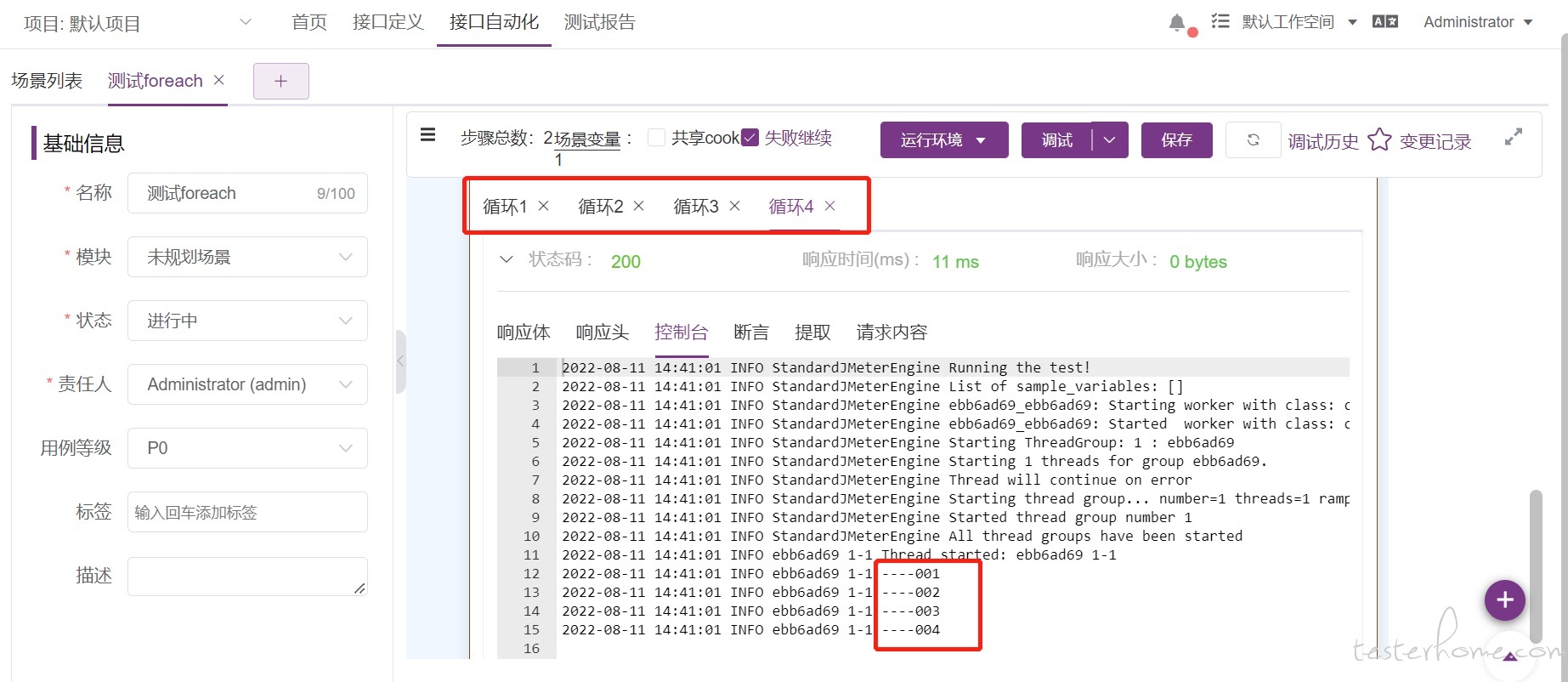Open 变更记录 link
Screen dimensions: 1568x682
[x=1435, y=141]
